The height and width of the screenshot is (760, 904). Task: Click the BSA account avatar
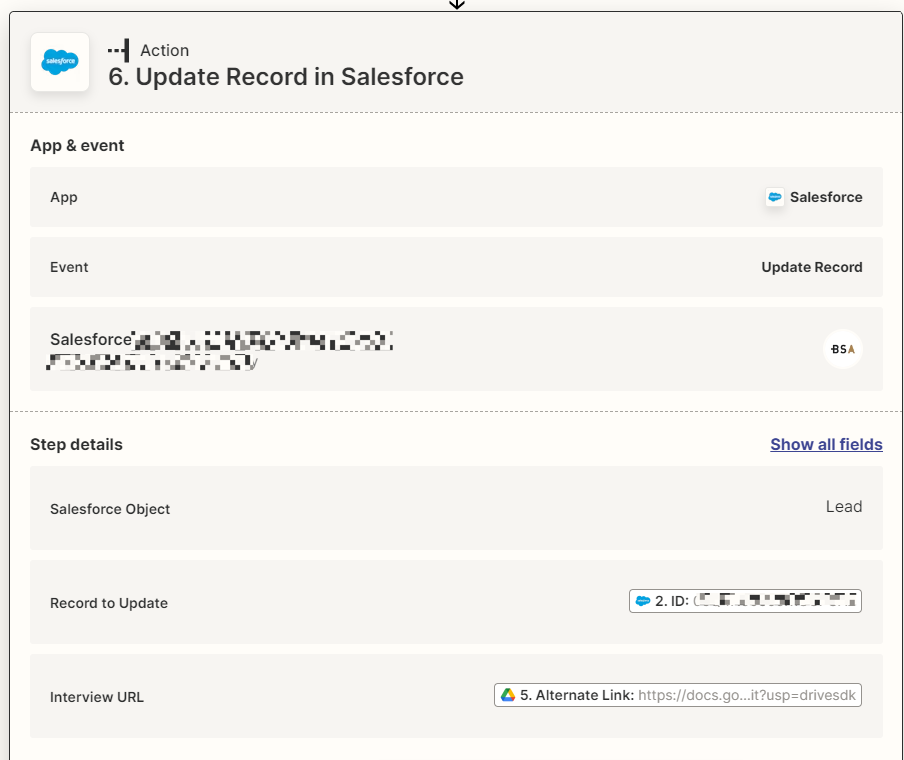[x=842, y=349]
